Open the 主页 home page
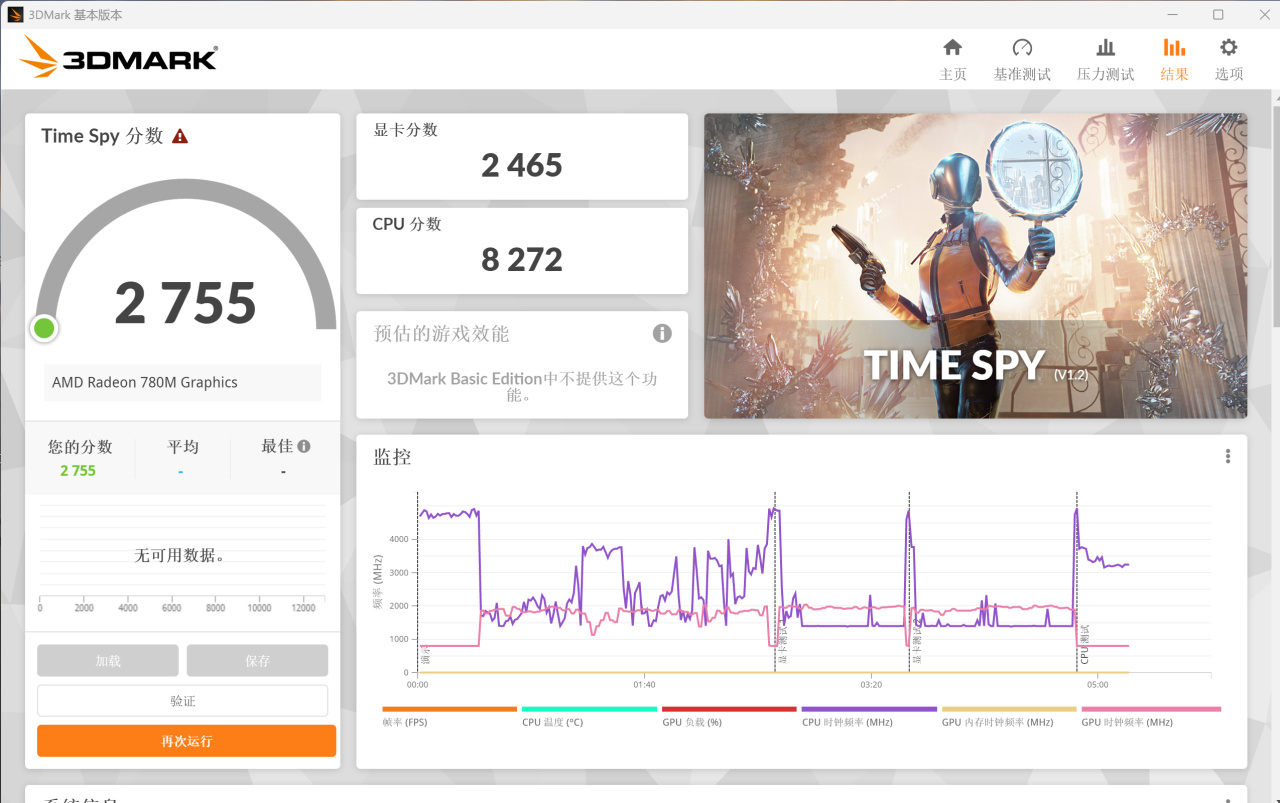 click(953, 59)
